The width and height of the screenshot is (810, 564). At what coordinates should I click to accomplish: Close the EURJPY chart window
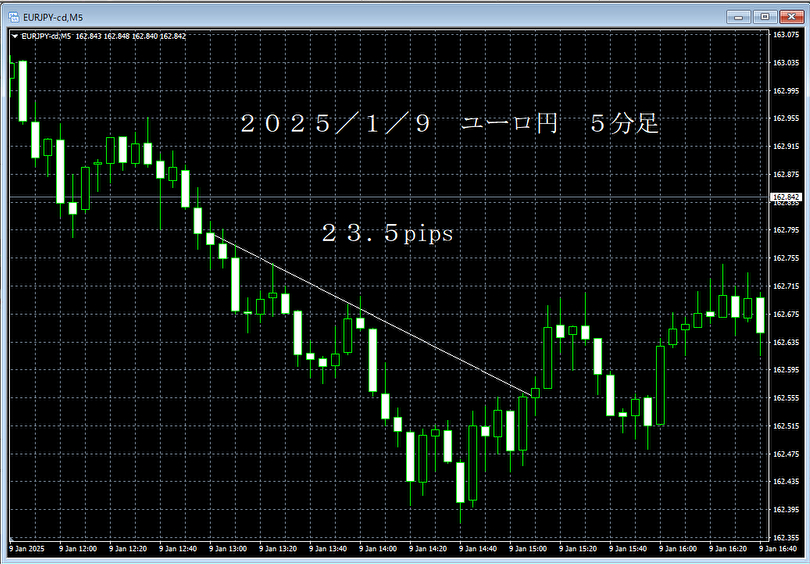coord(792,17)
